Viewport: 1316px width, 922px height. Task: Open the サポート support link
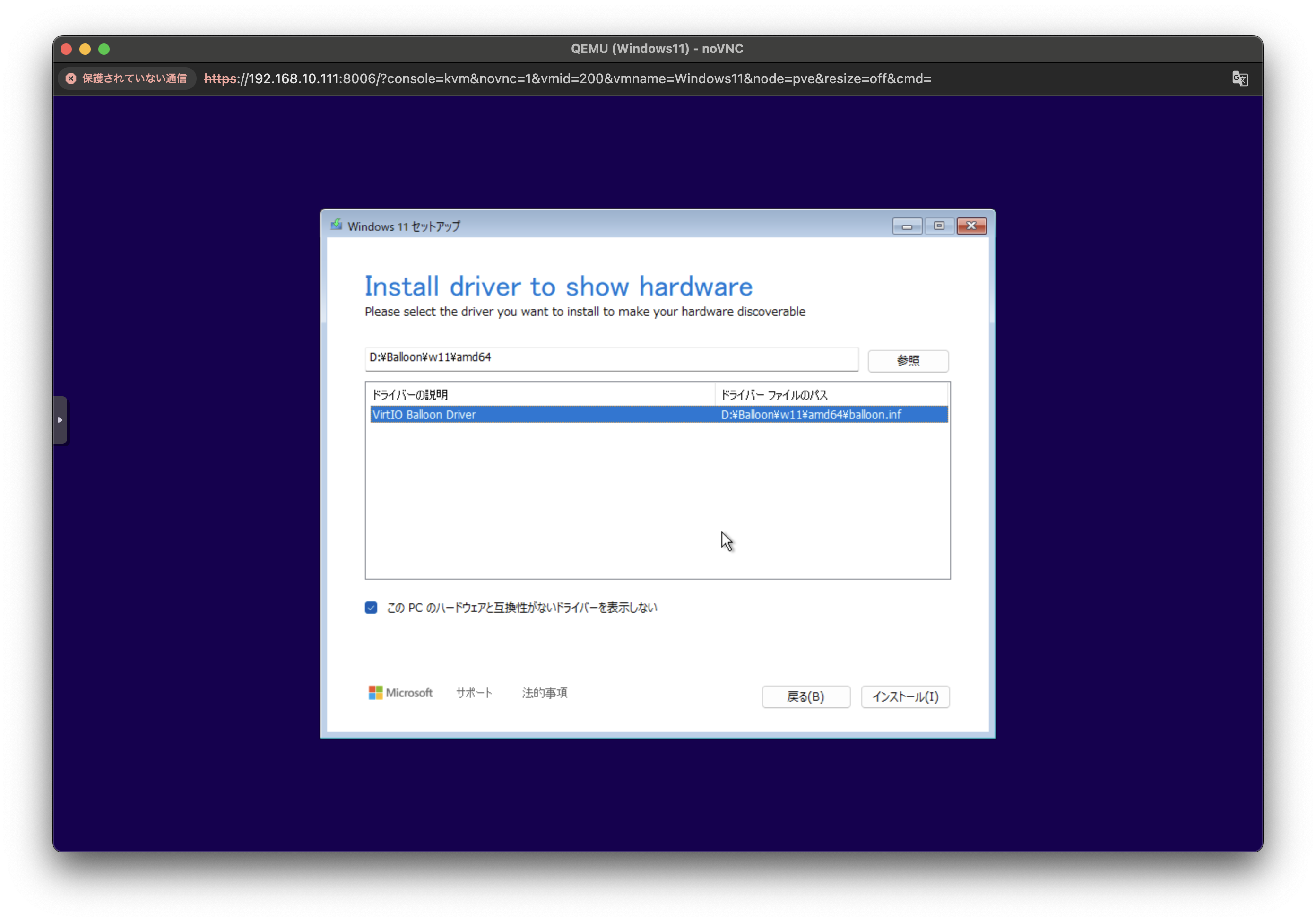click(x=474, y=693)
